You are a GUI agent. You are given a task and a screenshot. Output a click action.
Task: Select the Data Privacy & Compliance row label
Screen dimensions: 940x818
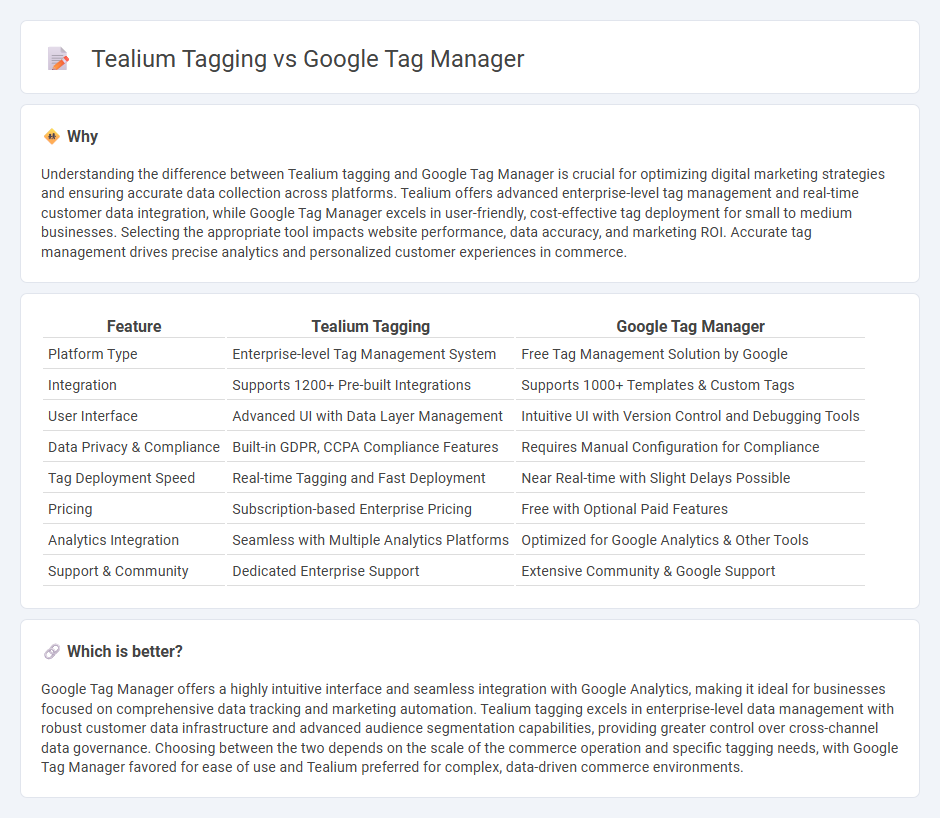coord(134,447)
